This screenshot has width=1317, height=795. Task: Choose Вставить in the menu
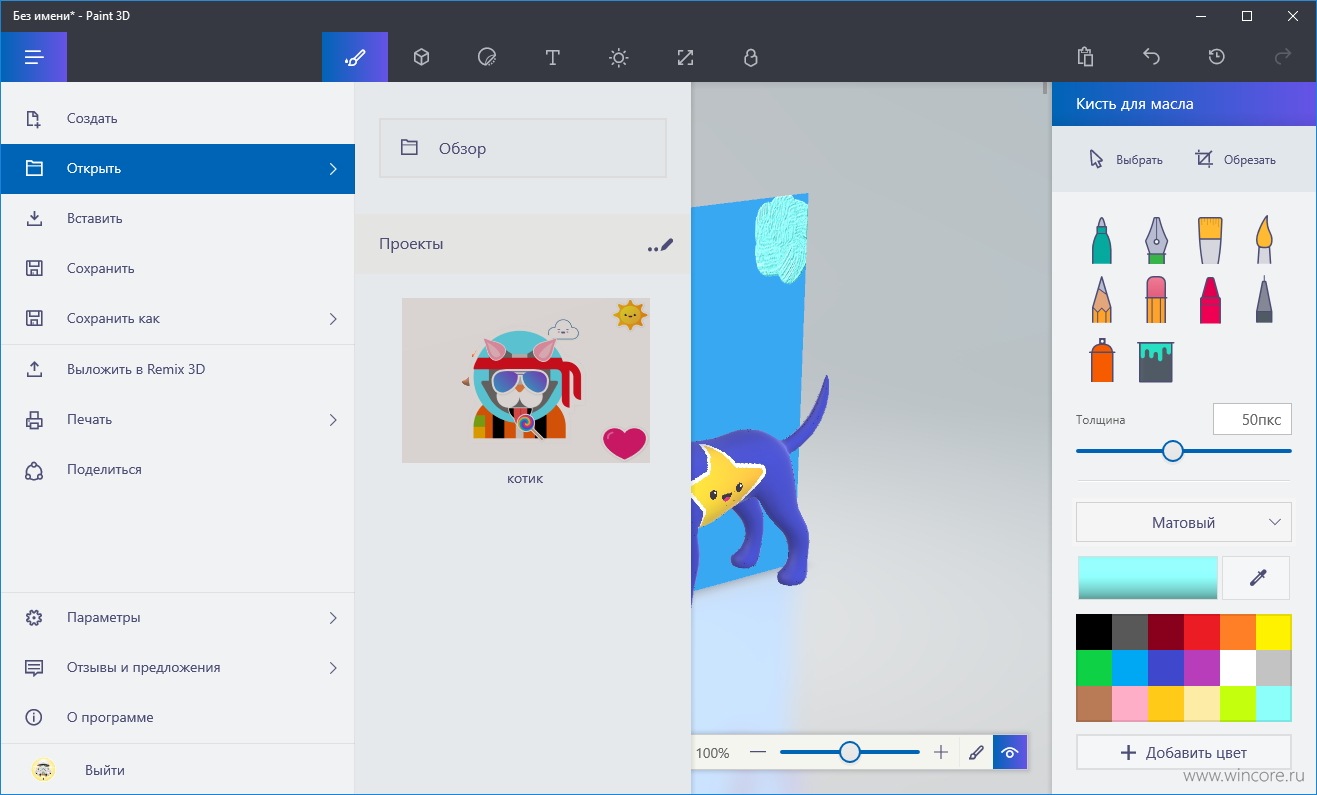pyautogui.click(x=177, y=218)
